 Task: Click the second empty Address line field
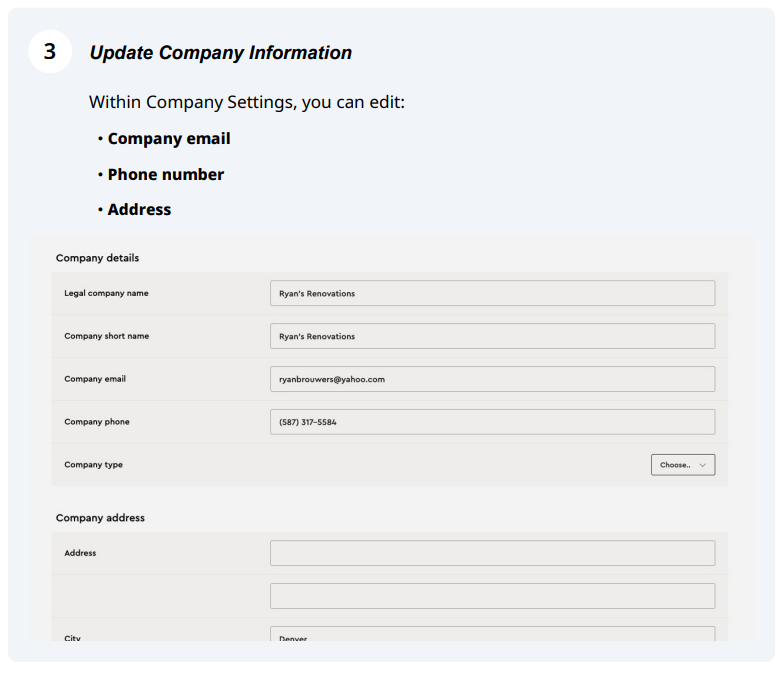492,596
